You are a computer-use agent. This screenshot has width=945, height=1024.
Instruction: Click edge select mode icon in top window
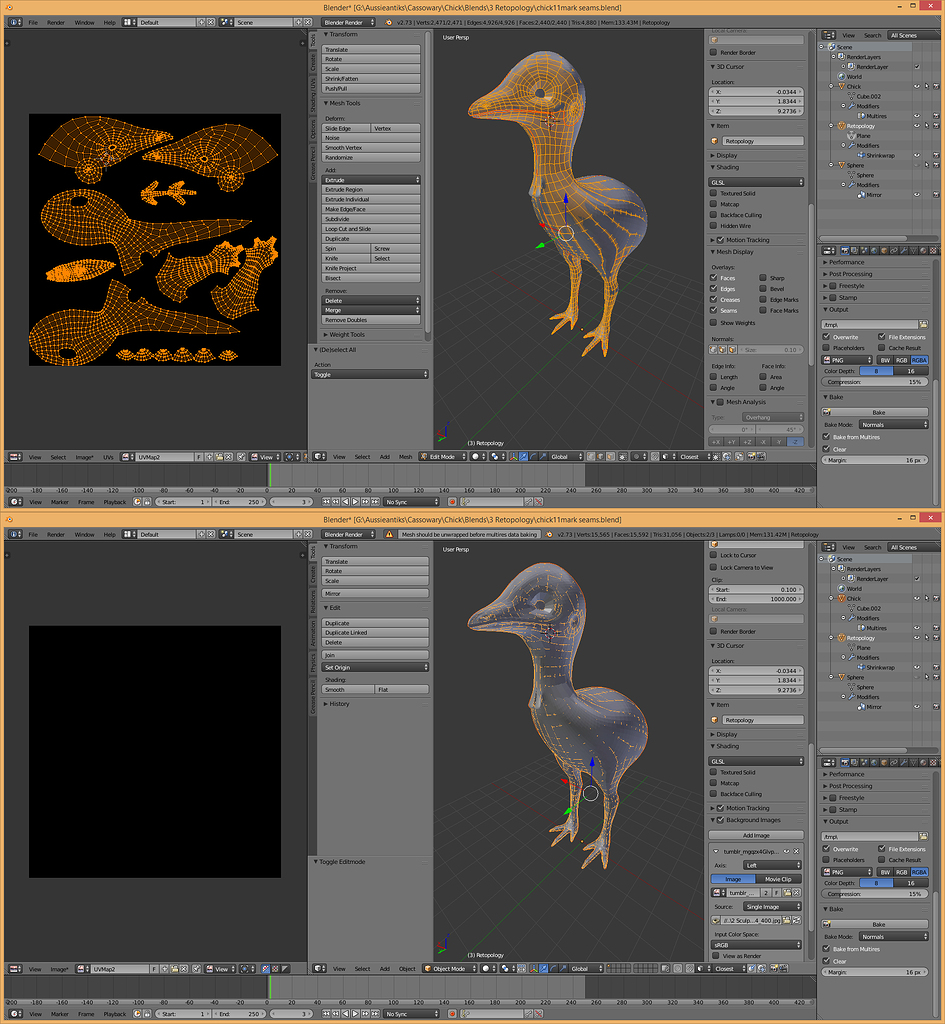[600, 456]
